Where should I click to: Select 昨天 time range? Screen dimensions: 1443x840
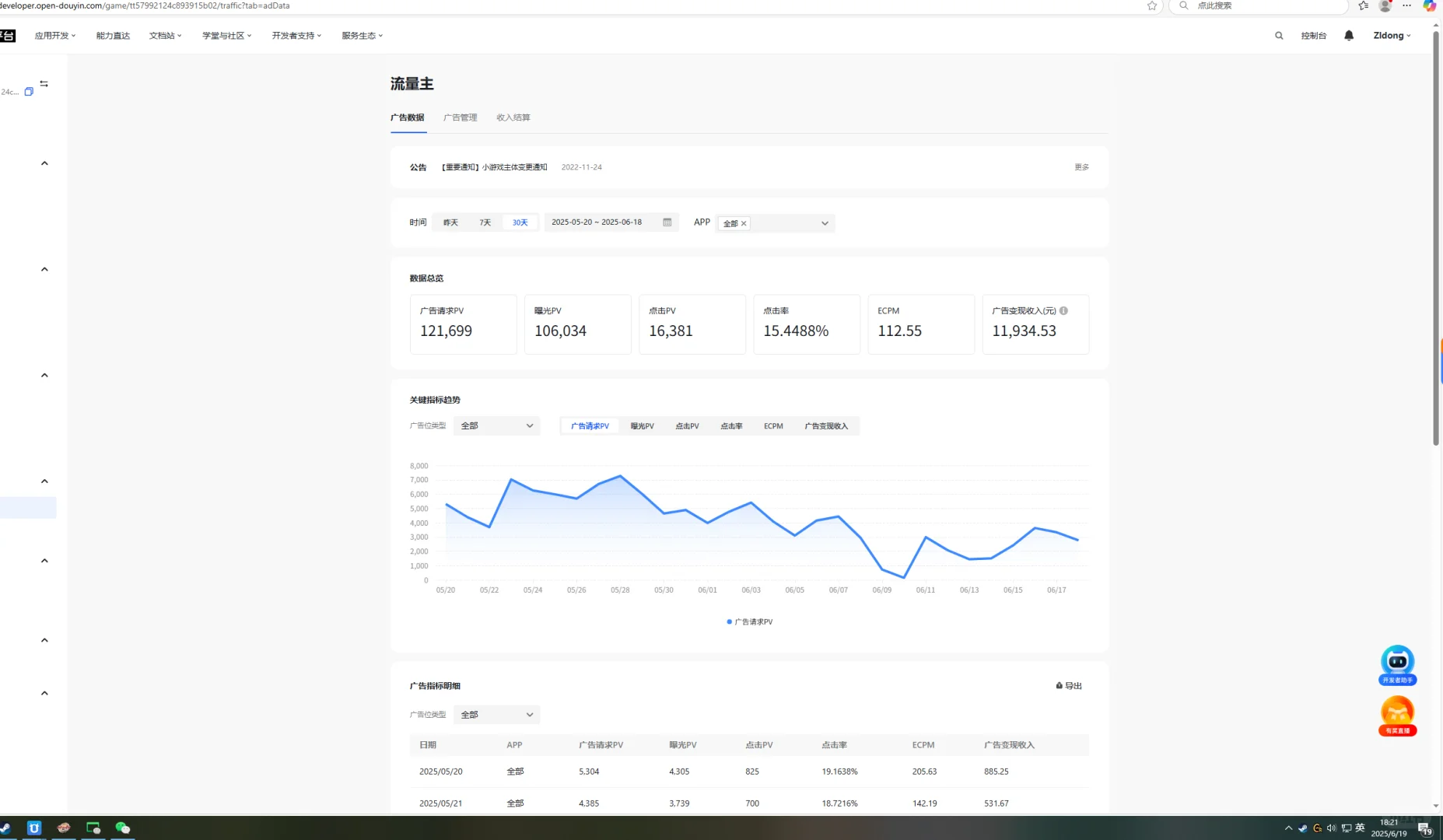click(x=451, y=222)
